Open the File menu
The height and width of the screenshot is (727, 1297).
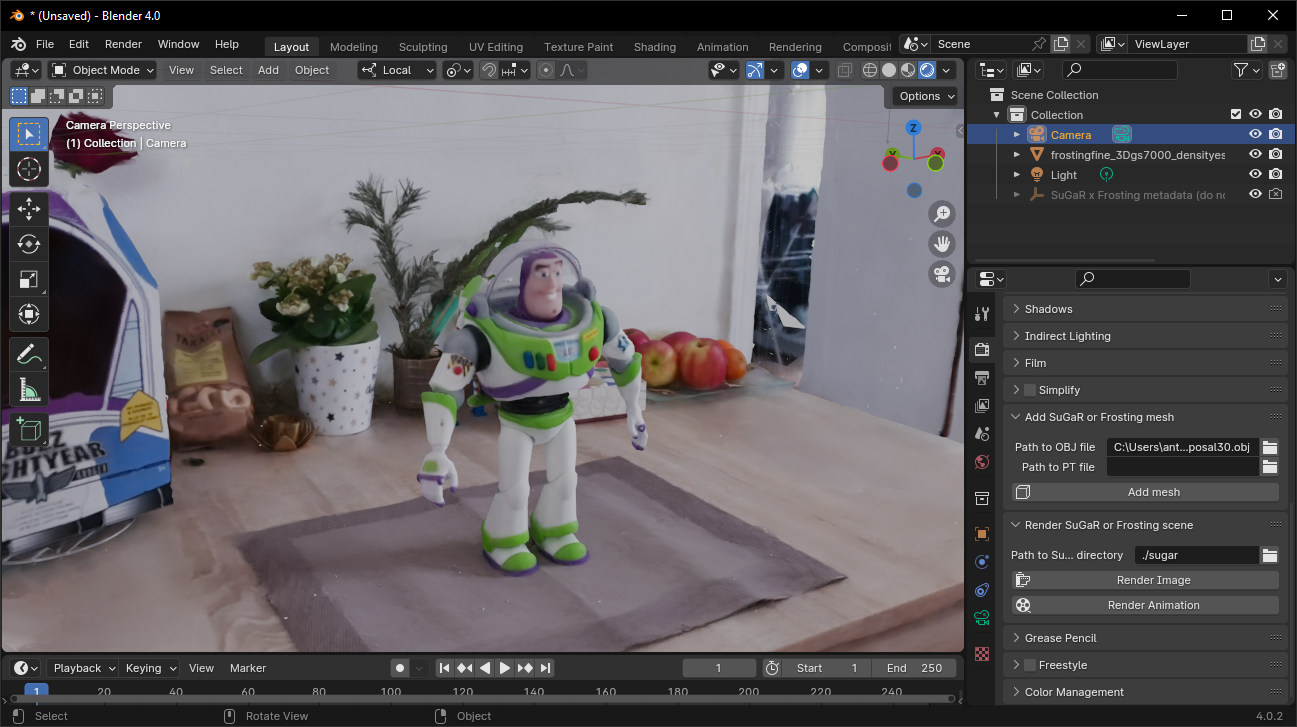click(x=45, y=44)
